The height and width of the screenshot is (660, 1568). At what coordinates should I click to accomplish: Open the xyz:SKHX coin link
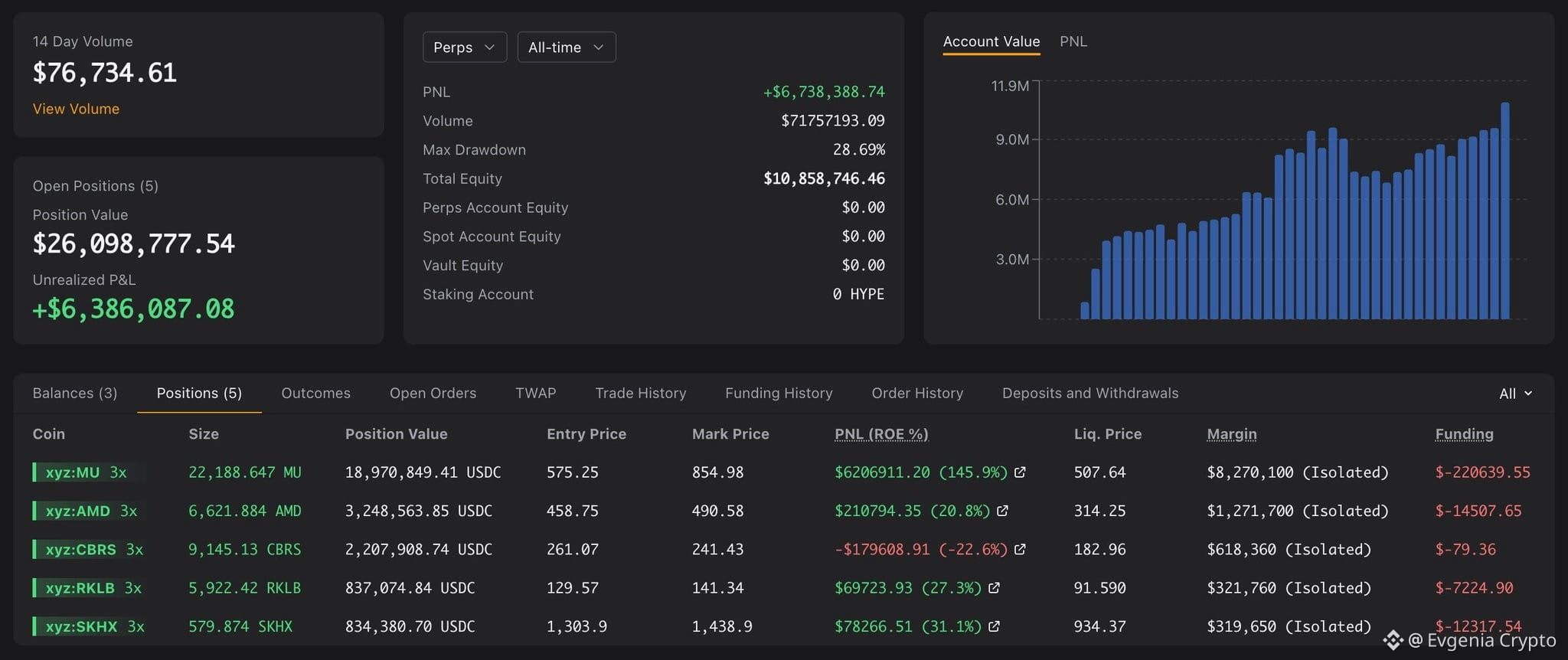[x=81, y=626]
